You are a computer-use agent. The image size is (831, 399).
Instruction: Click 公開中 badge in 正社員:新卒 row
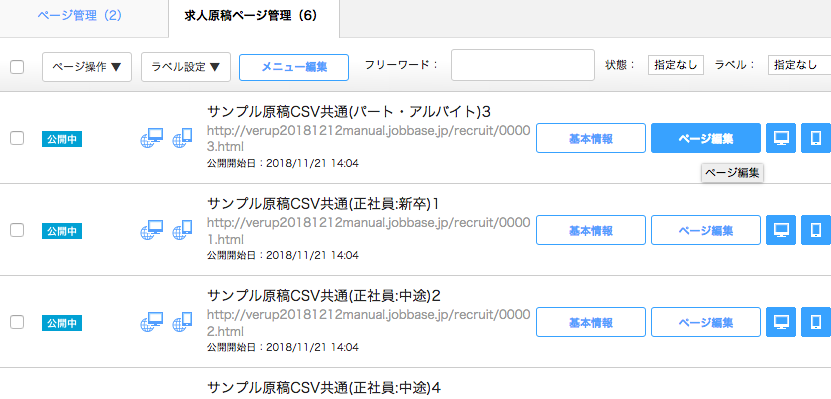tap(62, 230)
